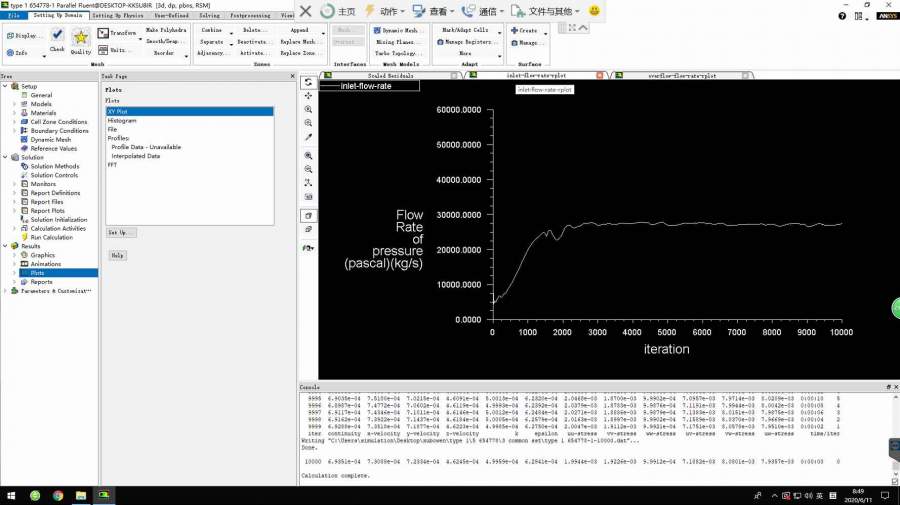Click the Check mesh icon
The image size is (900, 505).
pyautogui.click(x=57, y=36)
